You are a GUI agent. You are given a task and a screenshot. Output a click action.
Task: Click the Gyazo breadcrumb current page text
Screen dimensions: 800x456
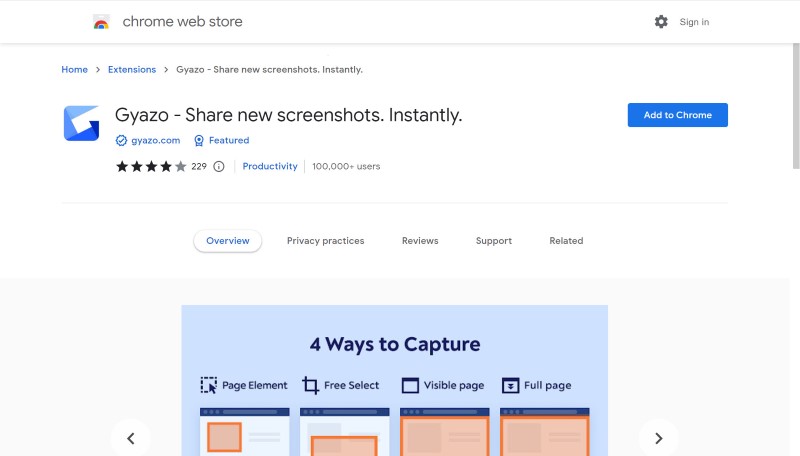pos(269,69)
